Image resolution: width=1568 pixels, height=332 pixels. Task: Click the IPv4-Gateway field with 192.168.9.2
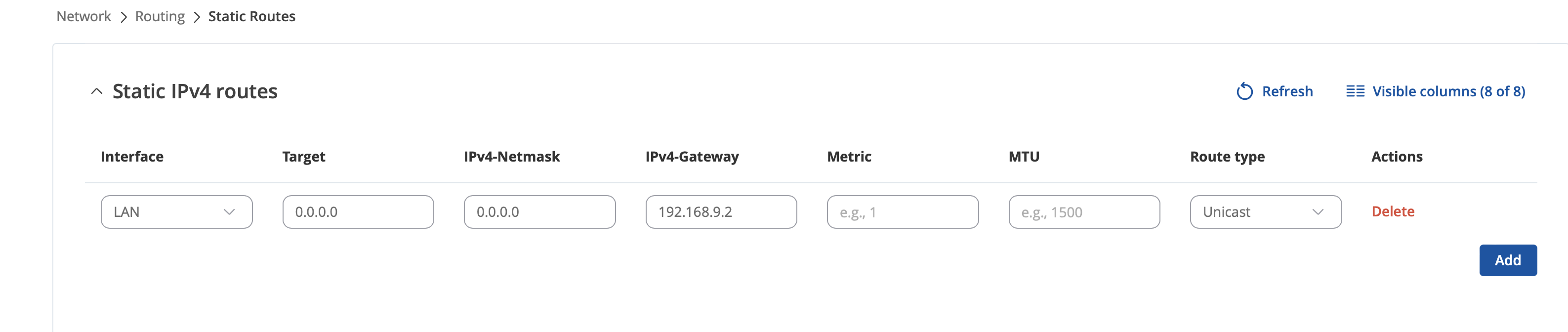pyautogui.click(x=721, y=212)
